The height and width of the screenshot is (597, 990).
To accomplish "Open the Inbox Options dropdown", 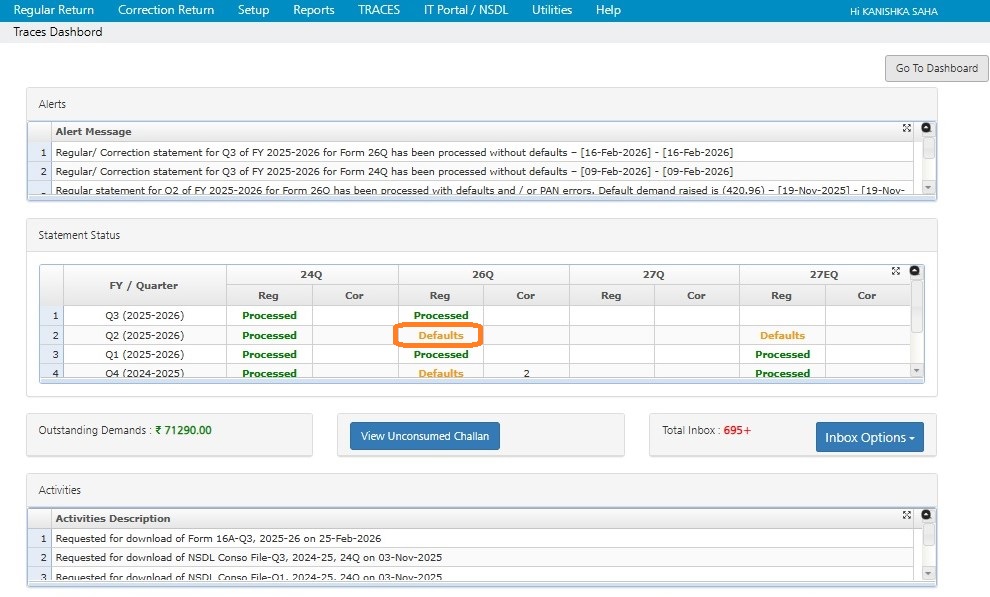I will click(869, 437).
